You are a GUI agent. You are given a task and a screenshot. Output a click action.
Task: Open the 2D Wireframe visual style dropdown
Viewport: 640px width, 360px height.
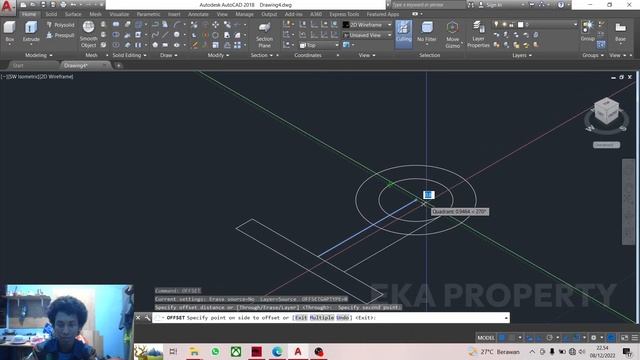367,25
